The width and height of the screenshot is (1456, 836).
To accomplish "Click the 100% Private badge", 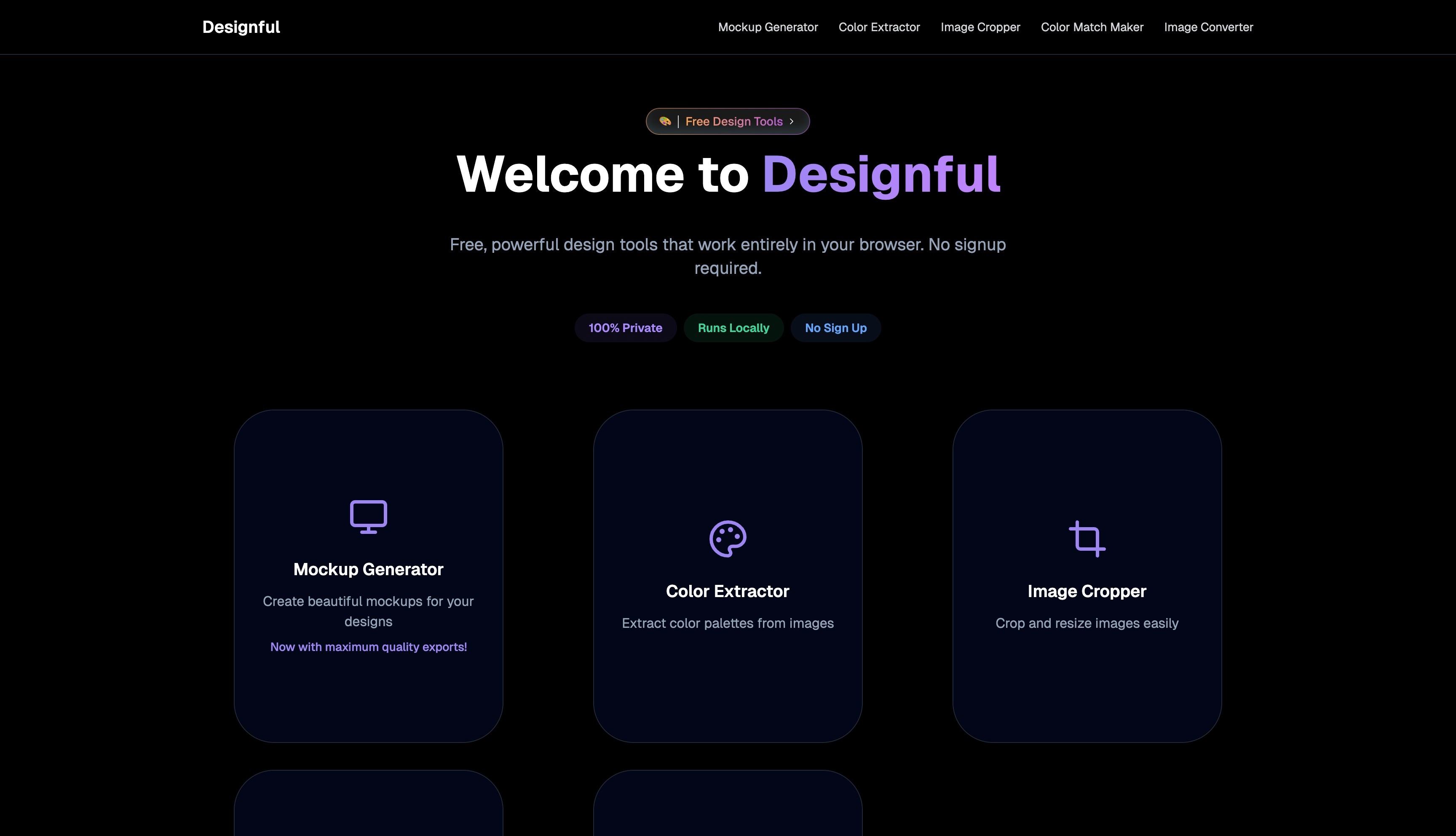I will 625,328.
